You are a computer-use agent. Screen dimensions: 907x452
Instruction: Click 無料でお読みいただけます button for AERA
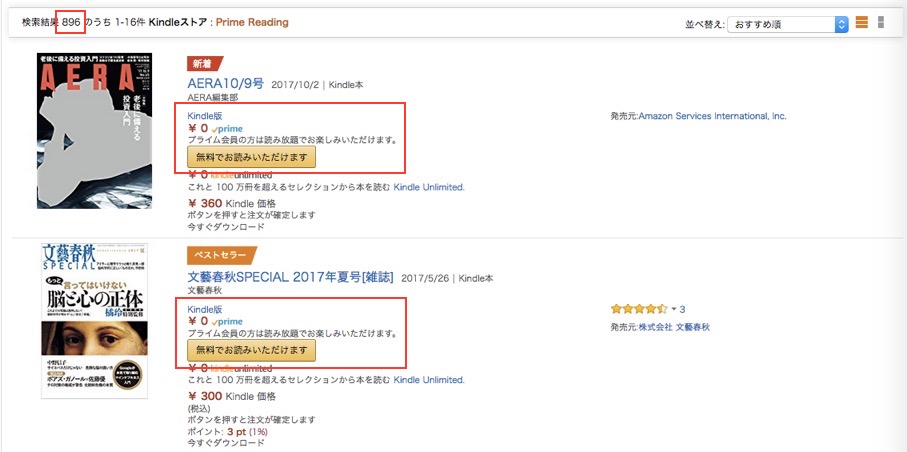tap(251, 157)
